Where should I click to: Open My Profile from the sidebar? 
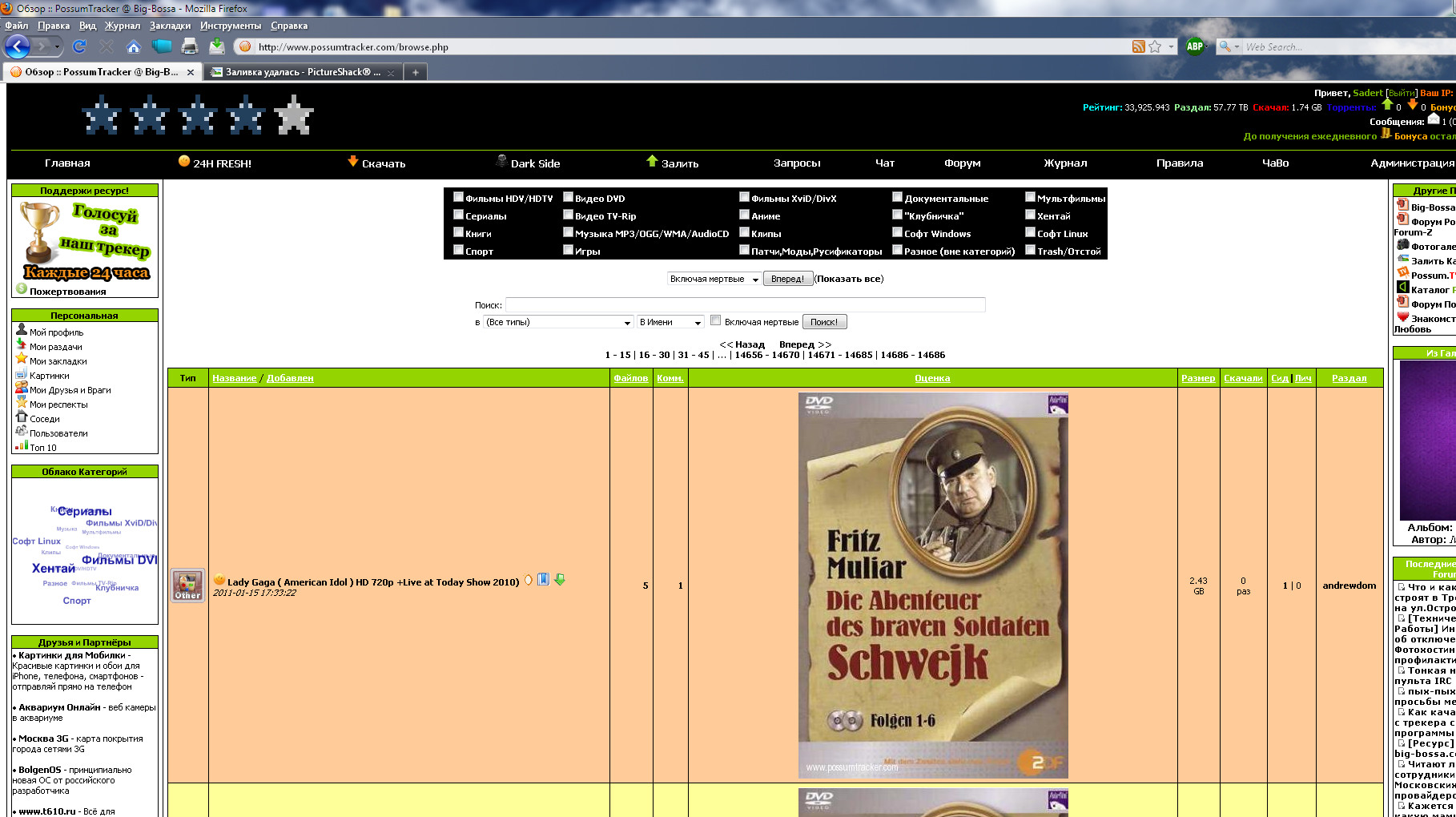(56, 332)
